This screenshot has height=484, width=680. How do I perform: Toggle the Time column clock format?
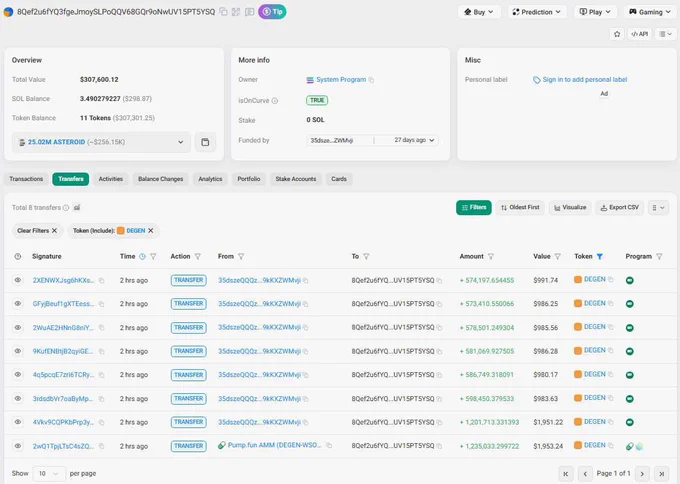142,256
